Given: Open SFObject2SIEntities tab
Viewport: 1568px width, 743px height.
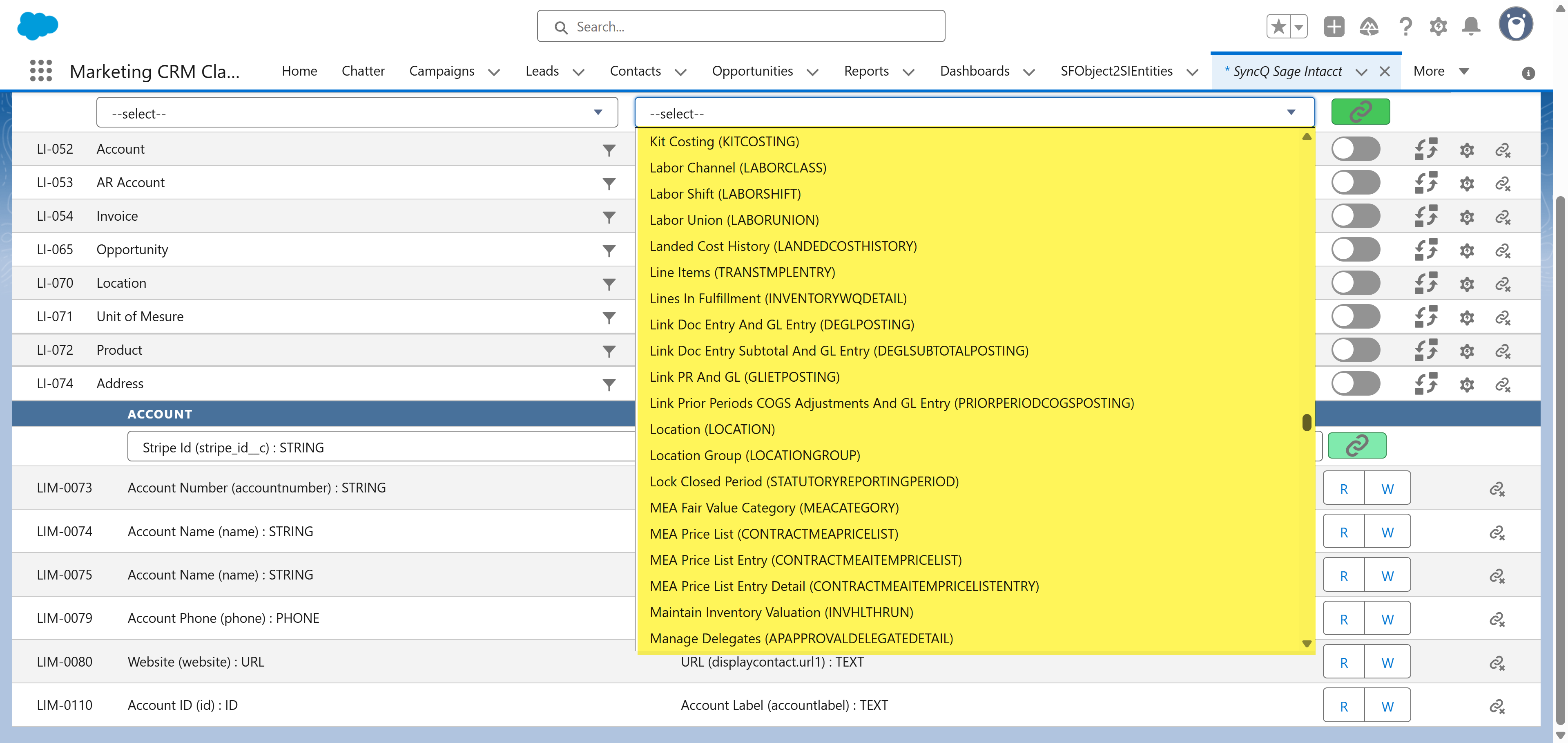Looking at the screenshot, I should pos(1116,71).
